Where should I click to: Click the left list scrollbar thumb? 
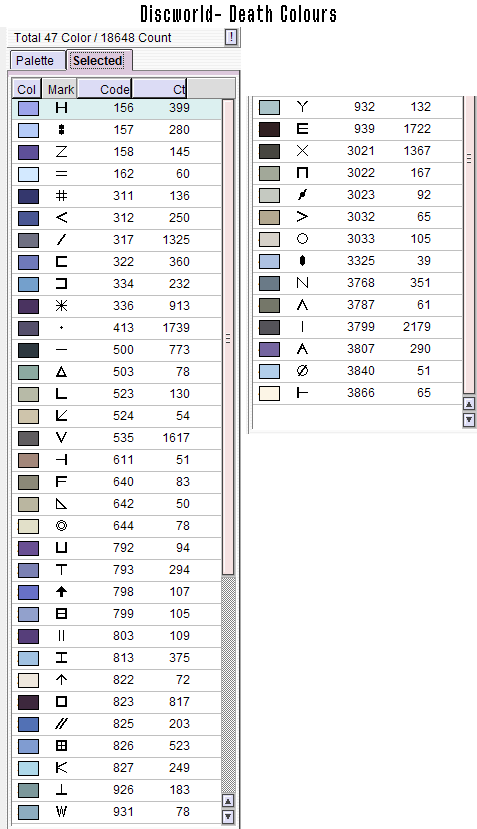[x=228, y=337]
